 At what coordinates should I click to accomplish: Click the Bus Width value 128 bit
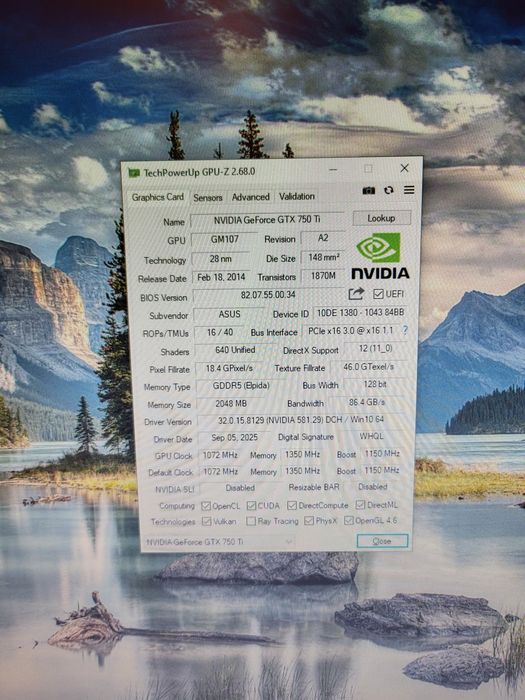point(375,384)
